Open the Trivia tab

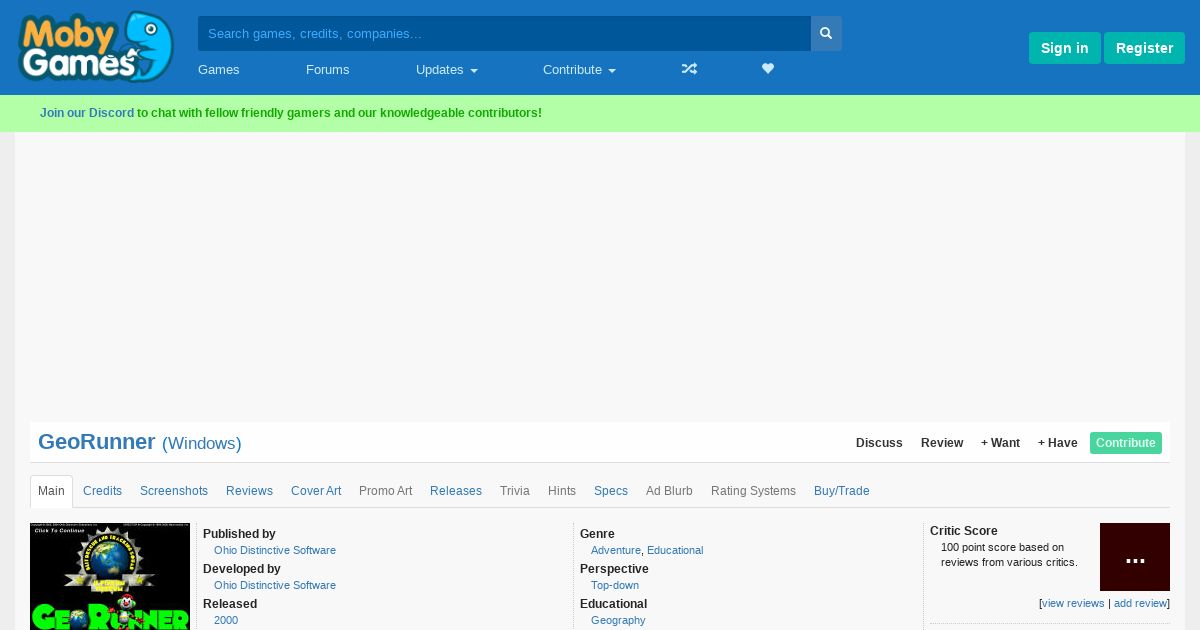pos(515,491)
